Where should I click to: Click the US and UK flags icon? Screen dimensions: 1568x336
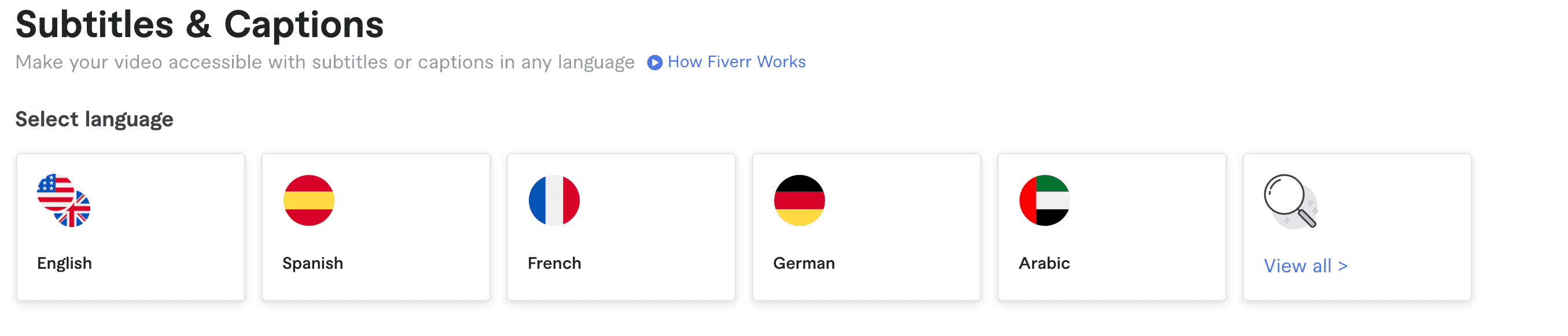(x=64, y=200)
